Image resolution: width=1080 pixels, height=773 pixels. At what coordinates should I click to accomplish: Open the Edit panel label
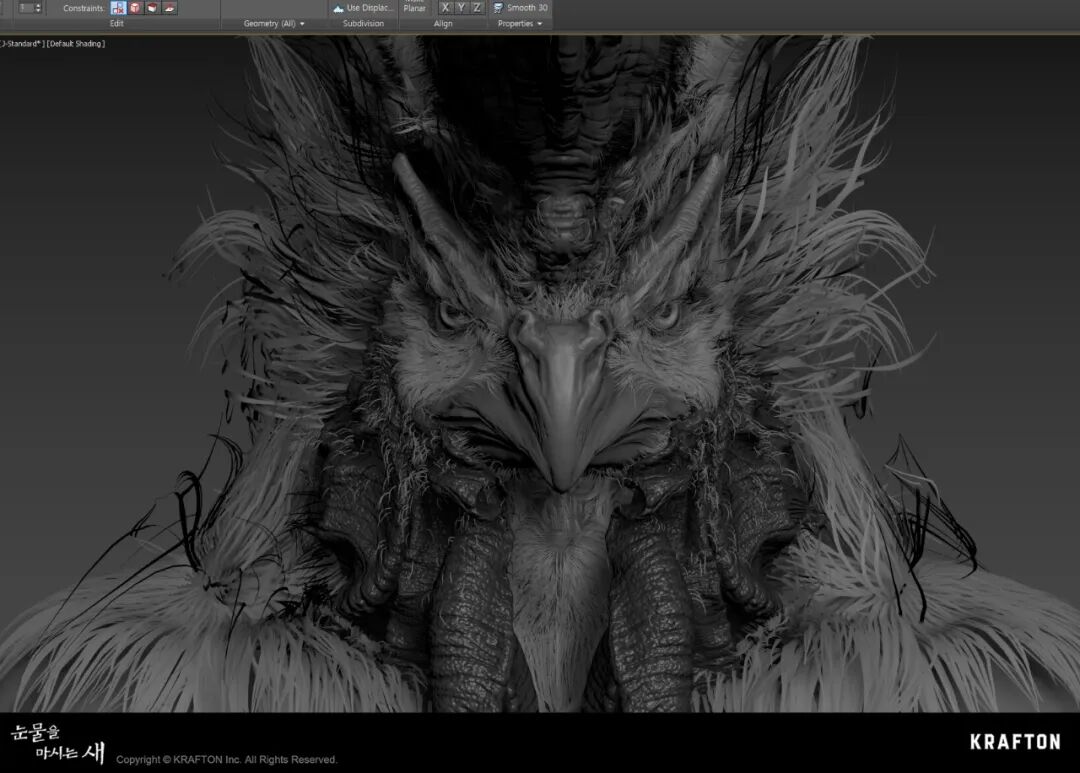(117, 23)
